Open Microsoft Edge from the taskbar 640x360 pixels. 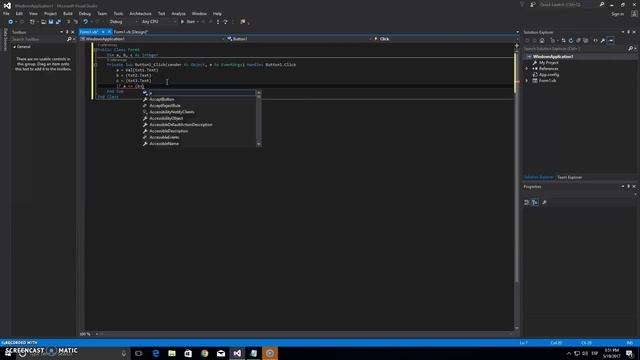(x=156, y=353)
